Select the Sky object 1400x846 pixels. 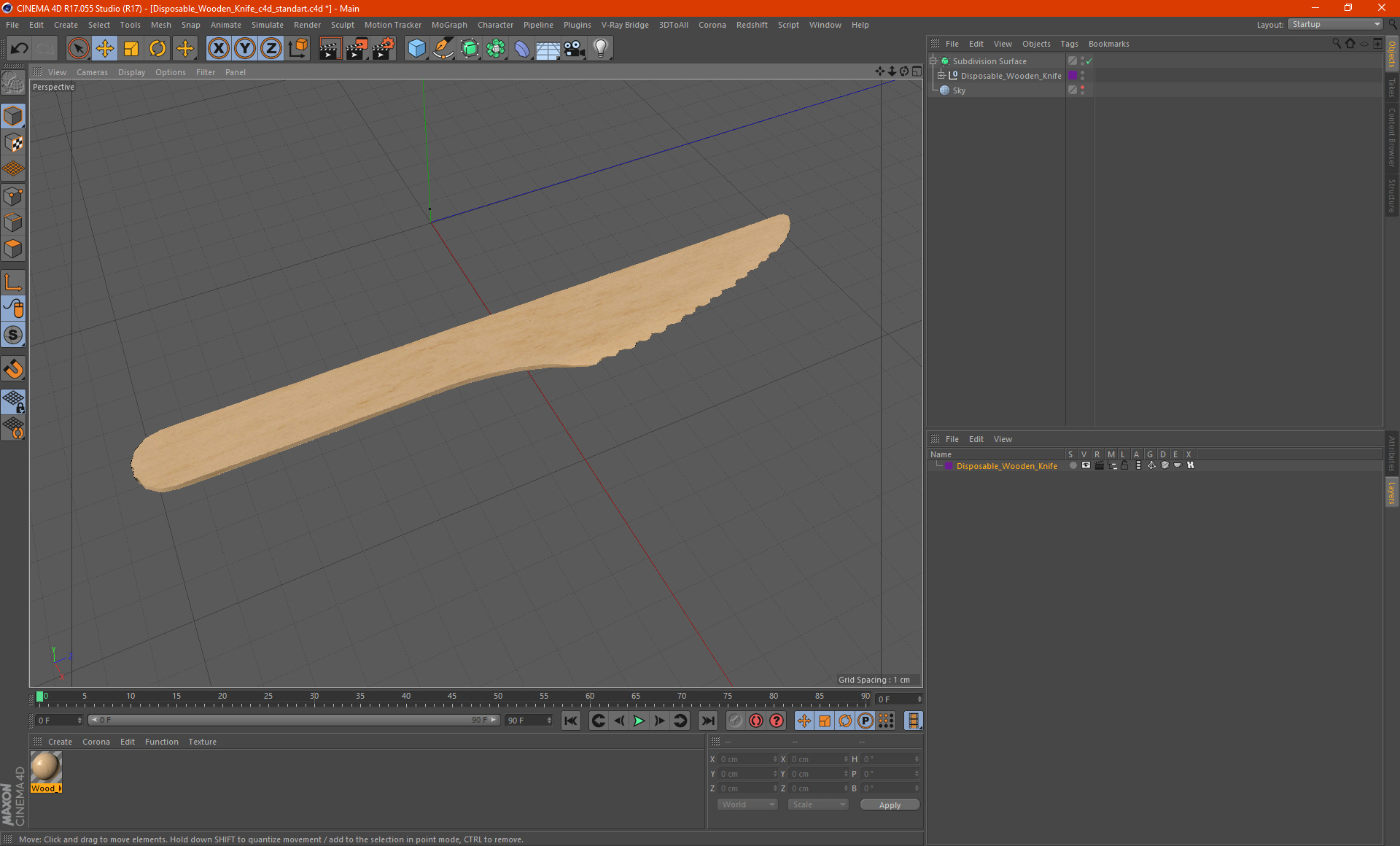click(x=959, y=90)
